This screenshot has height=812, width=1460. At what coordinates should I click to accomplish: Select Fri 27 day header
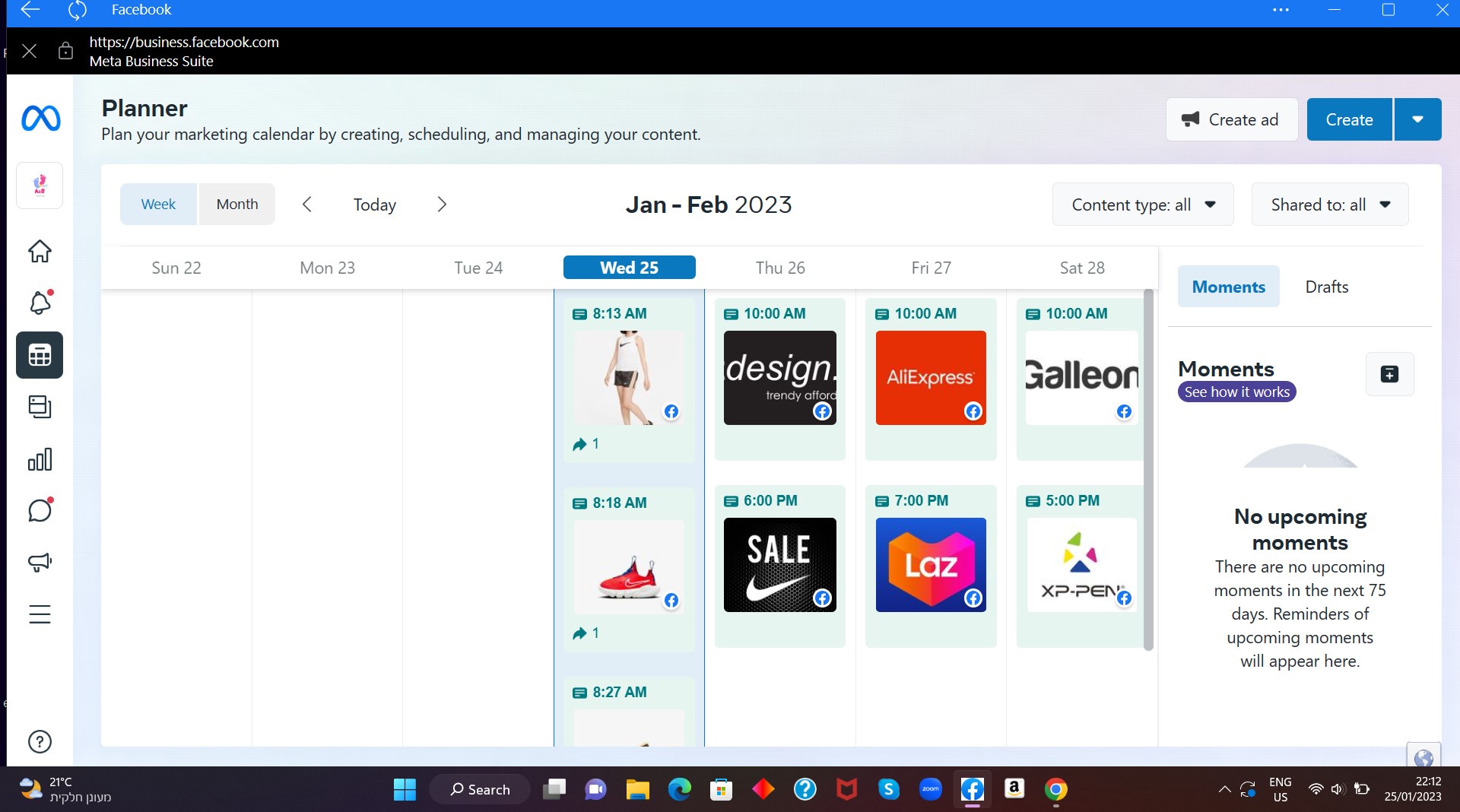pyautogui.click(x=931, y=268)
